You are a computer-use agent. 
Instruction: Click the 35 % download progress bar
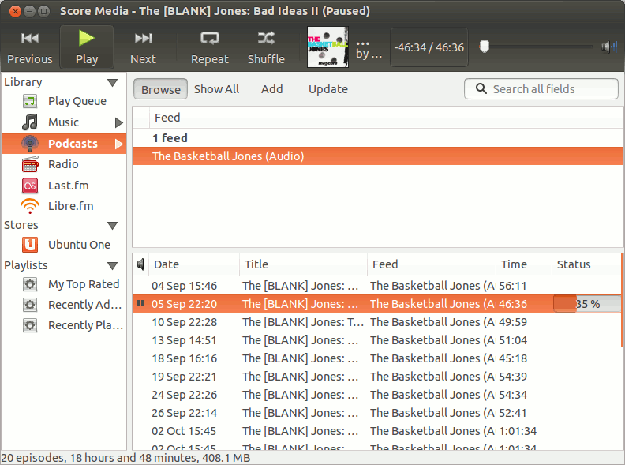[x=587, y=304]
